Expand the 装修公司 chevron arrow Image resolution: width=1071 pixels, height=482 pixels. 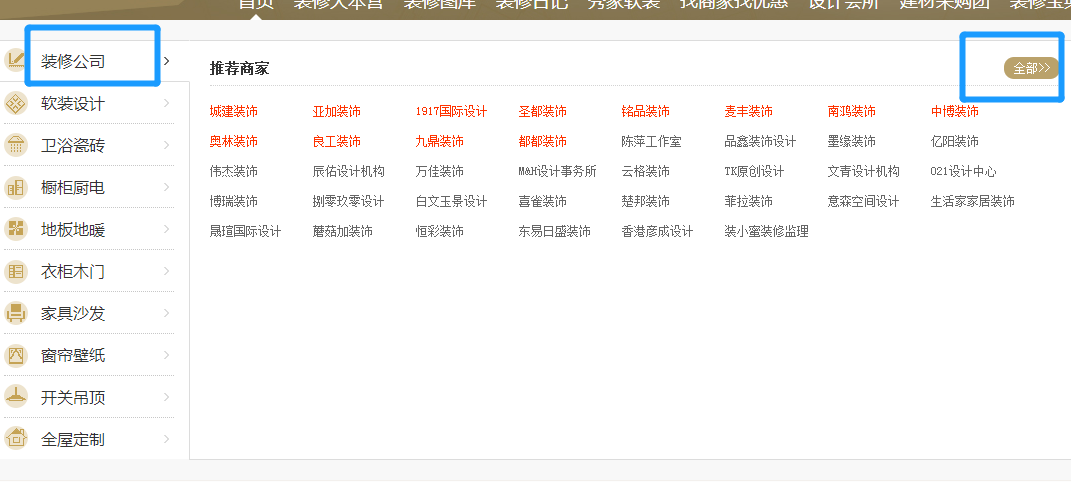167,61
